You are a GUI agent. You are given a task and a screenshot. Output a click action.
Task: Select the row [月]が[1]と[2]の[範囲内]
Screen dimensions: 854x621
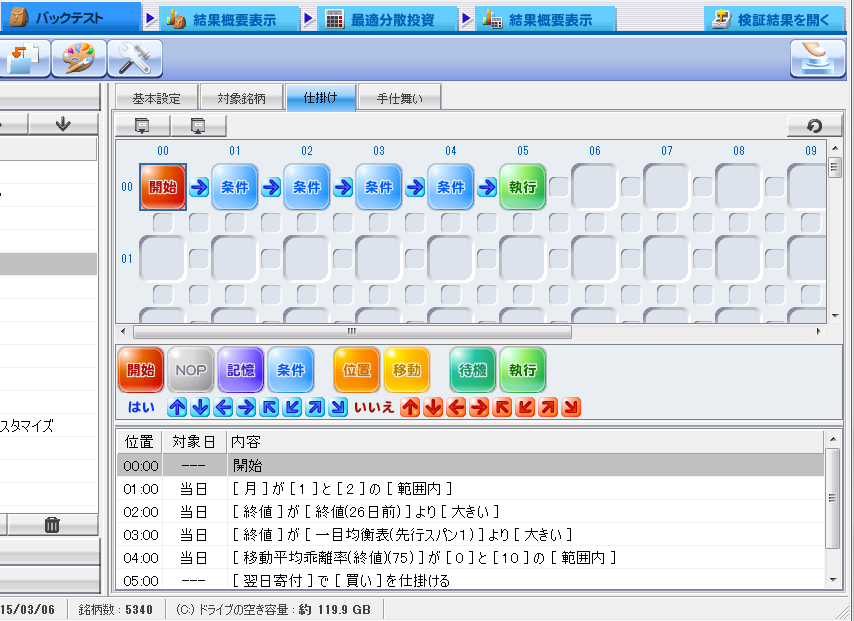point(471,489)
